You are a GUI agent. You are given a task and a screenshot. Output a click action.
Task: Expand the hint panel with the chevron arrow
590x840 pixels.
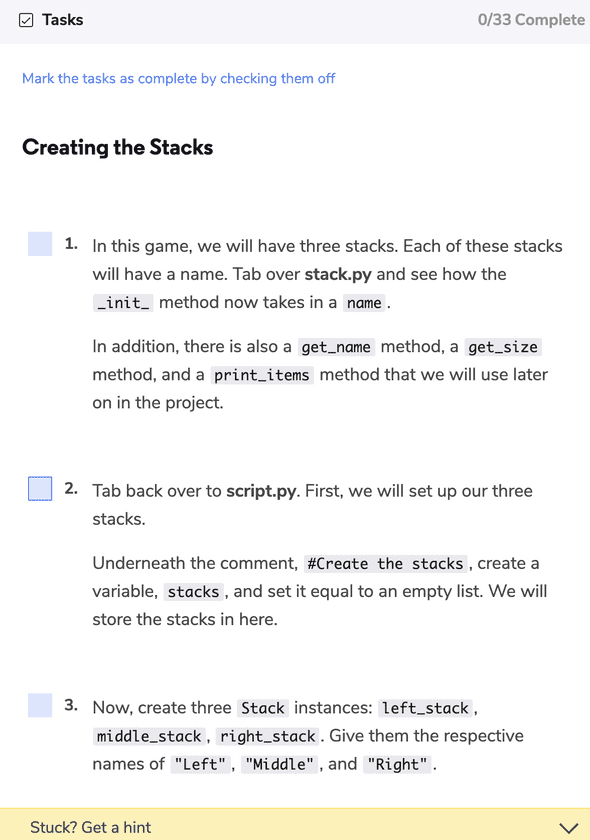(569, 828)
